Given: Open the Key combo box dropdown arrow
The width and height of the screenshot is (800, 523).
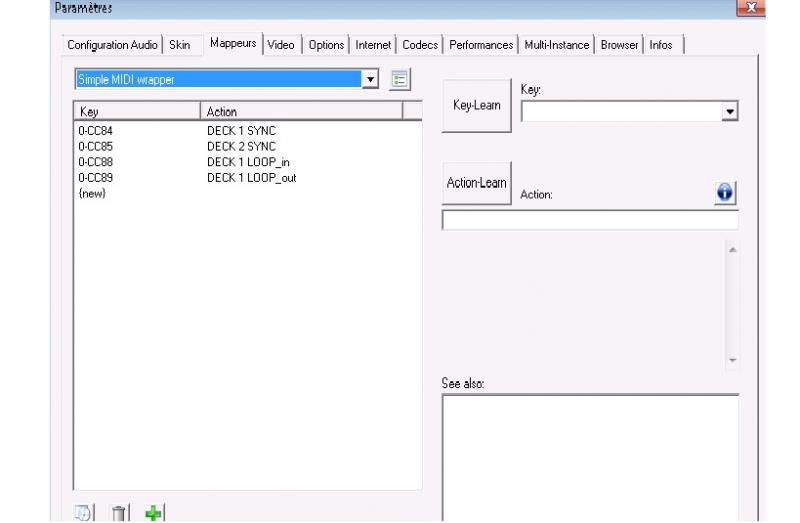Looking at the screenshot, I should coord(730,112).
